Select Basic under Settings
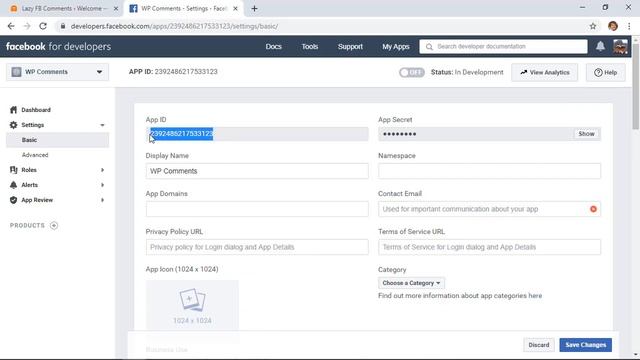 tap(58, 140)
